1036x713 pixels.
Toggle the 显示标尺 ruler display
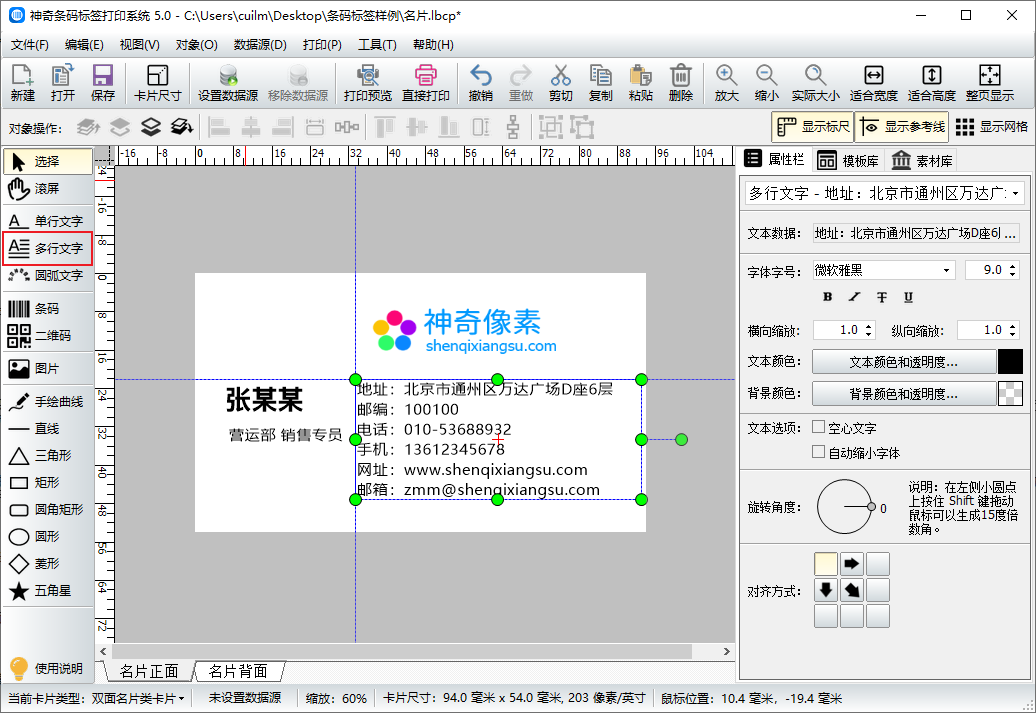pos(813,127)
